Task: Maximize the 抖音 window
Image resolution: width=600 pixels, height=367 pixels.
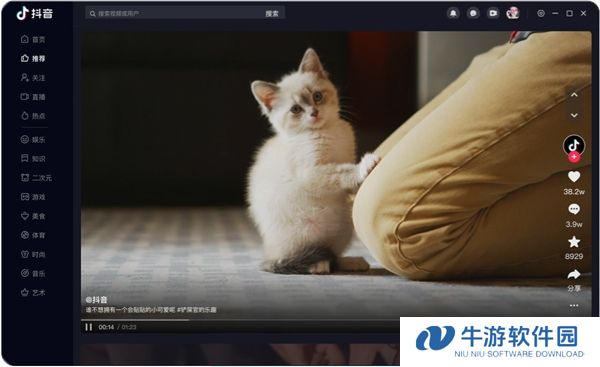Action: 569,13
